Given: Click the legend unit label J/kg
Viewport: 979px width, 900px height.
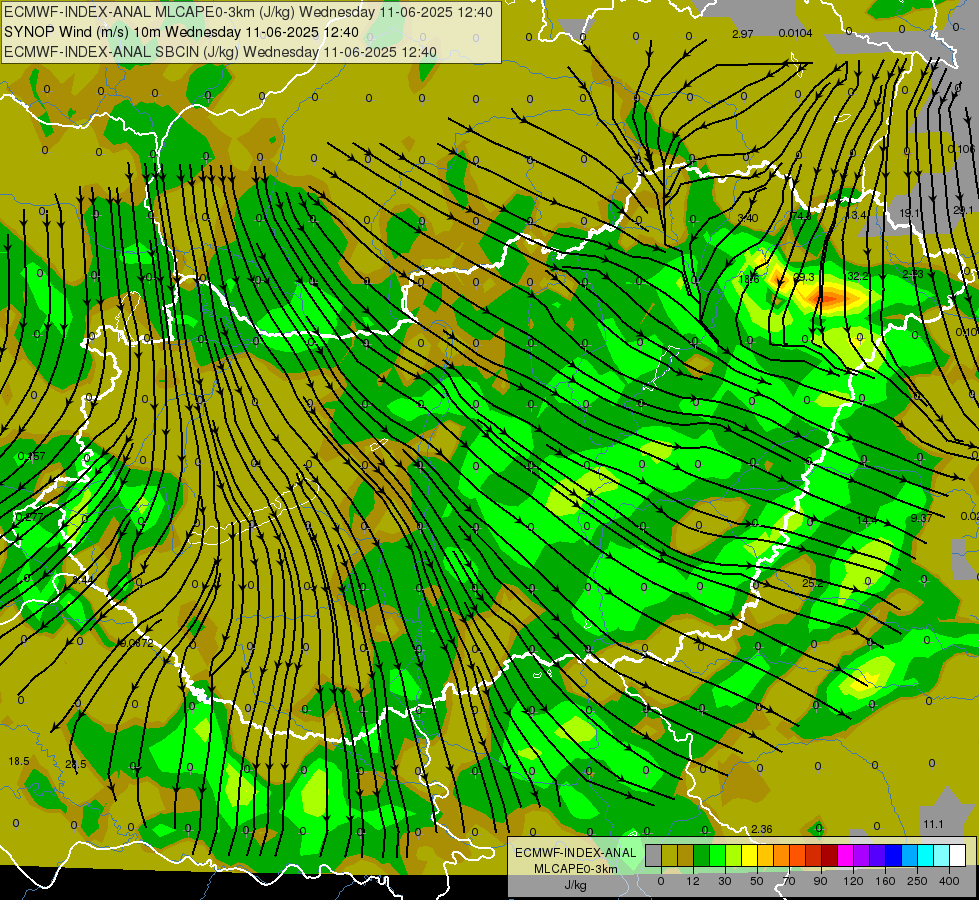Looking at the screenshot, I should (576, 885).
